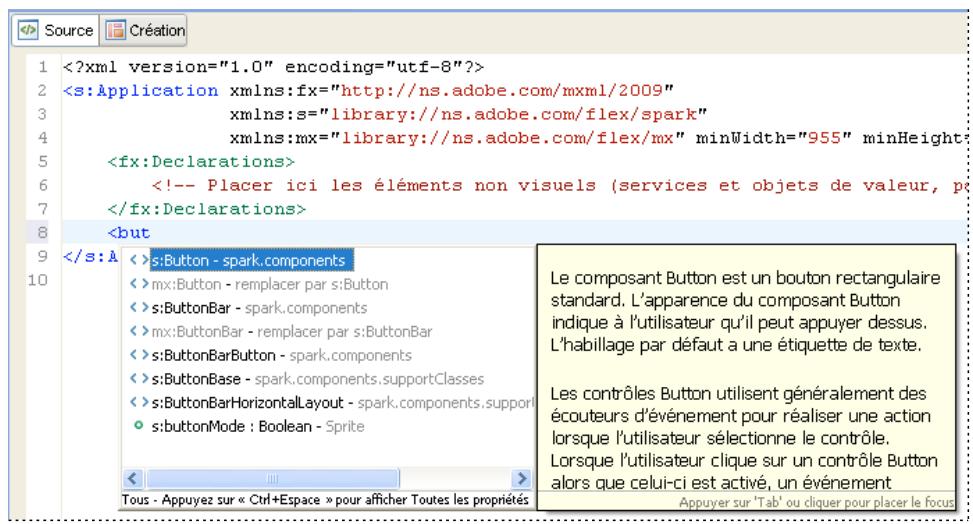Click the horizontal scrollbar thumb in suggestions
Screen dimensions: 973x524
coord(272,478)
